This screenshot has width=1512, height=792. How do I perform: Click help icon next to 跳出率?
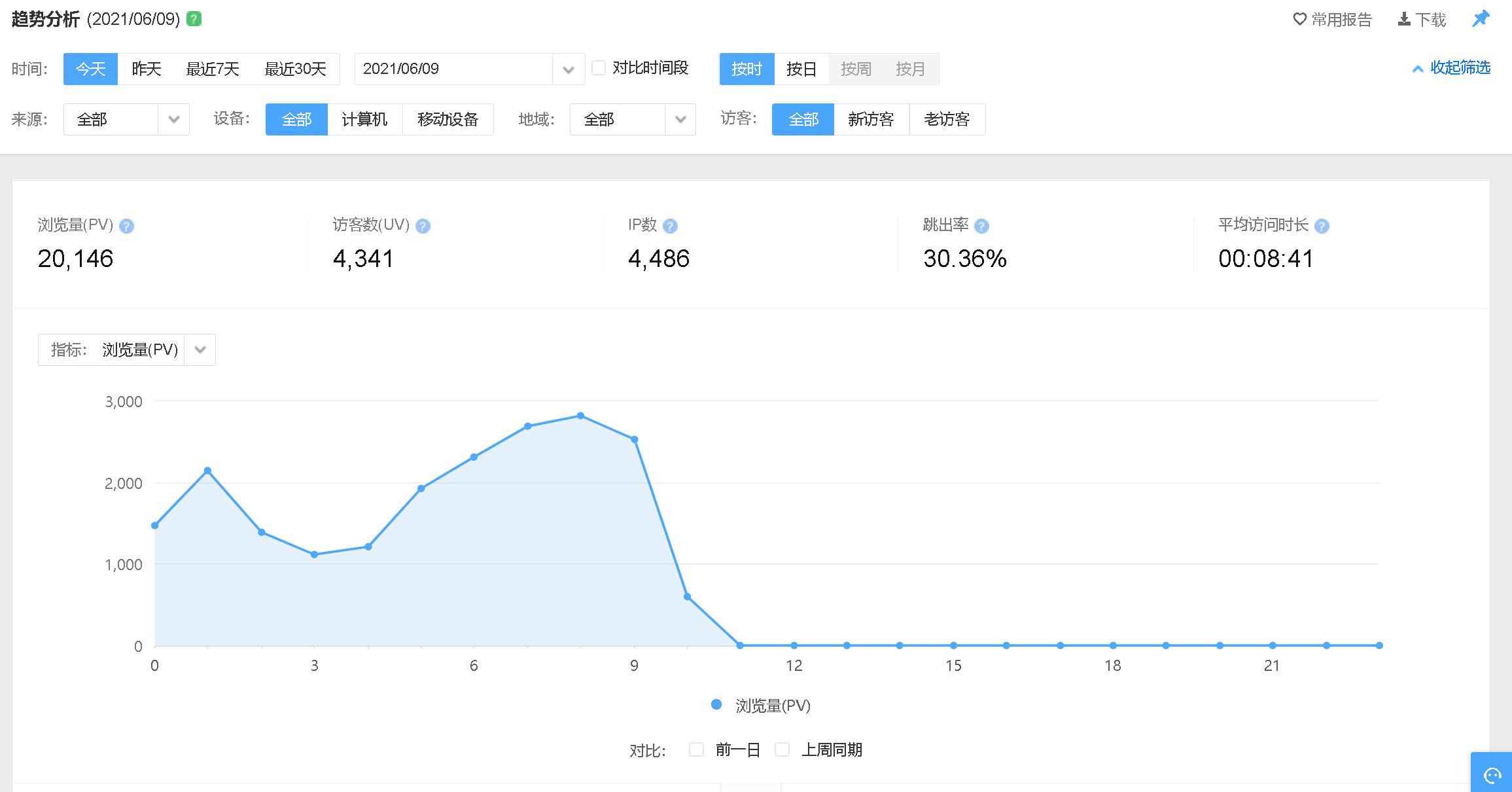tap(981, 226)
